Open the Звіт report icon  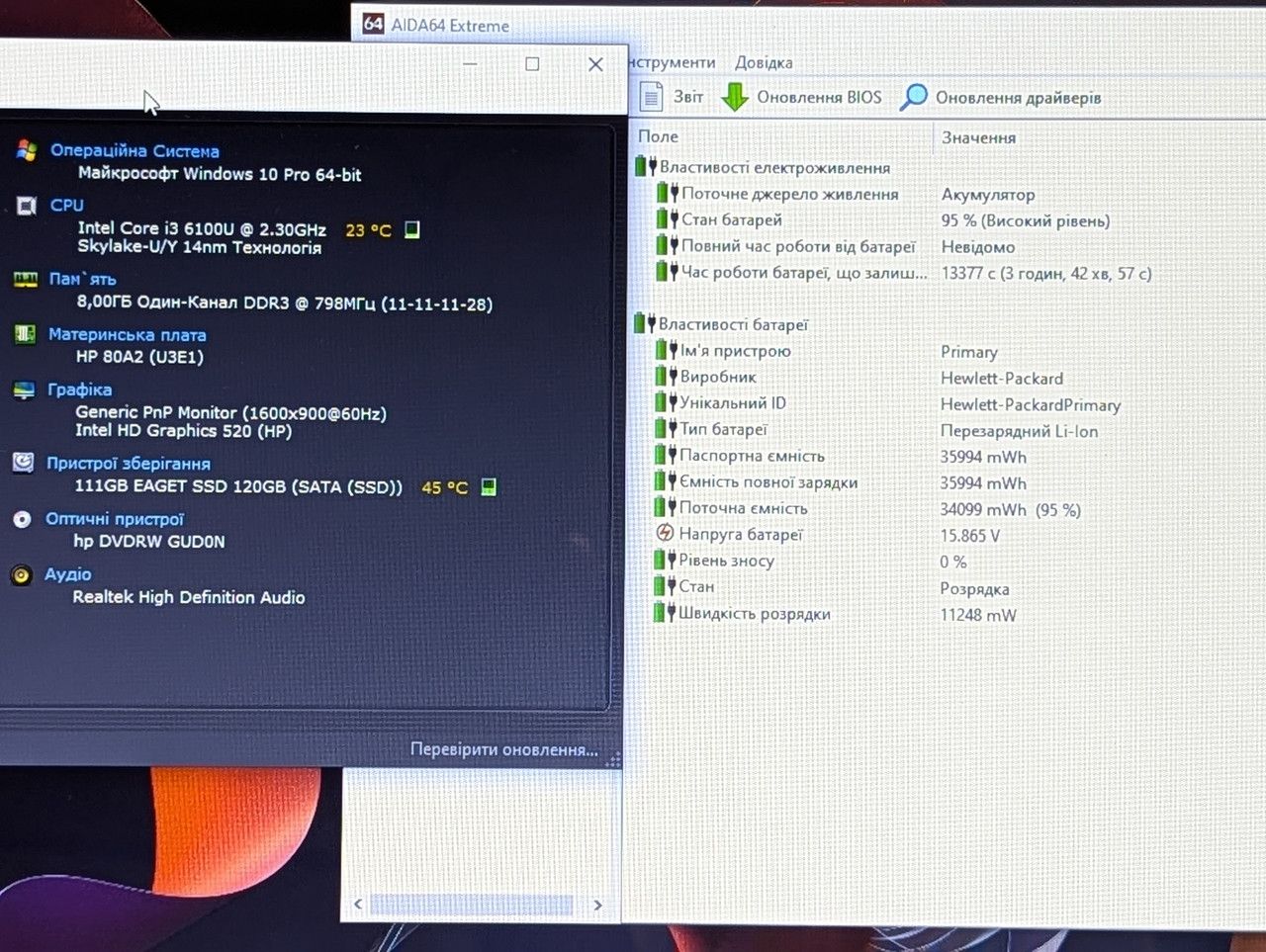click(651, 96)
